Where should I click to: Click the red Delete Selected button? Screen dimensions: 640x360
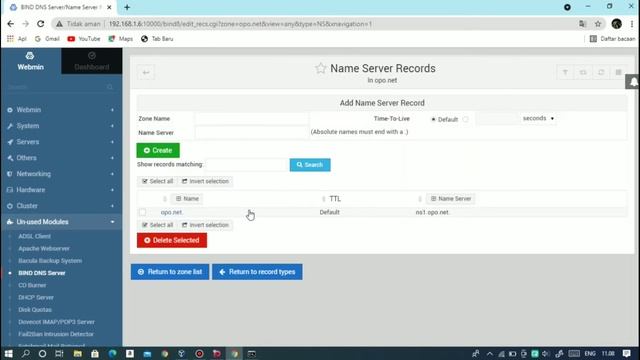(x=172, y=240)
